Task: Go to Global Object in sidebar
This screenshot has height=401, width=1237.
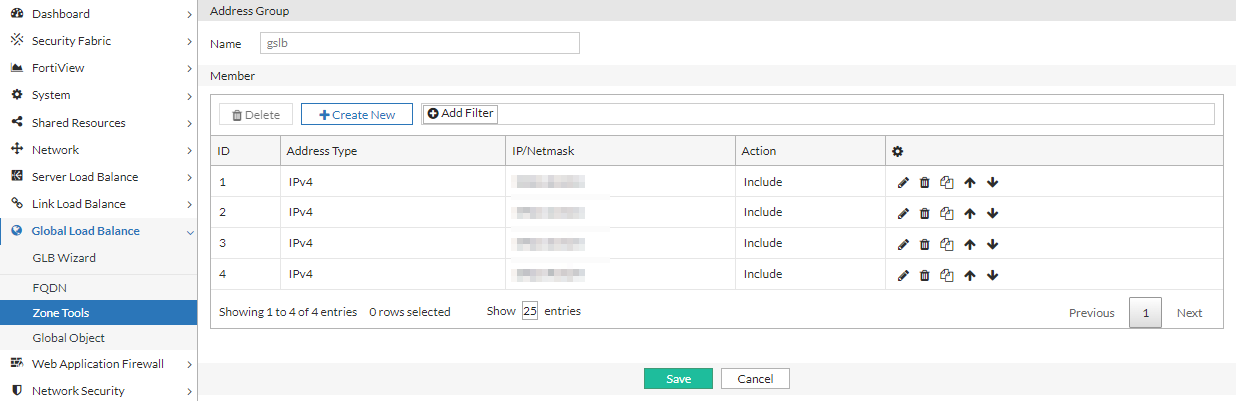Action: click(x=68, y=338)
